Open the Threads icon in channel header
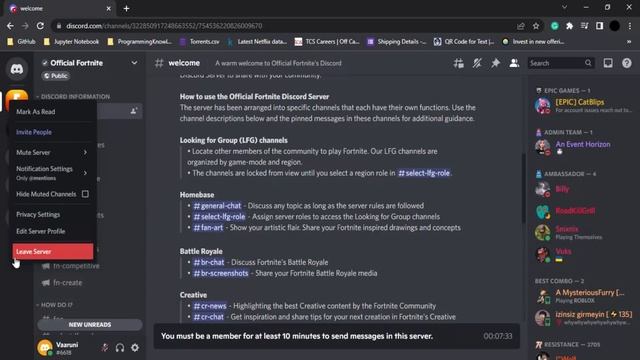 [458, 63]
